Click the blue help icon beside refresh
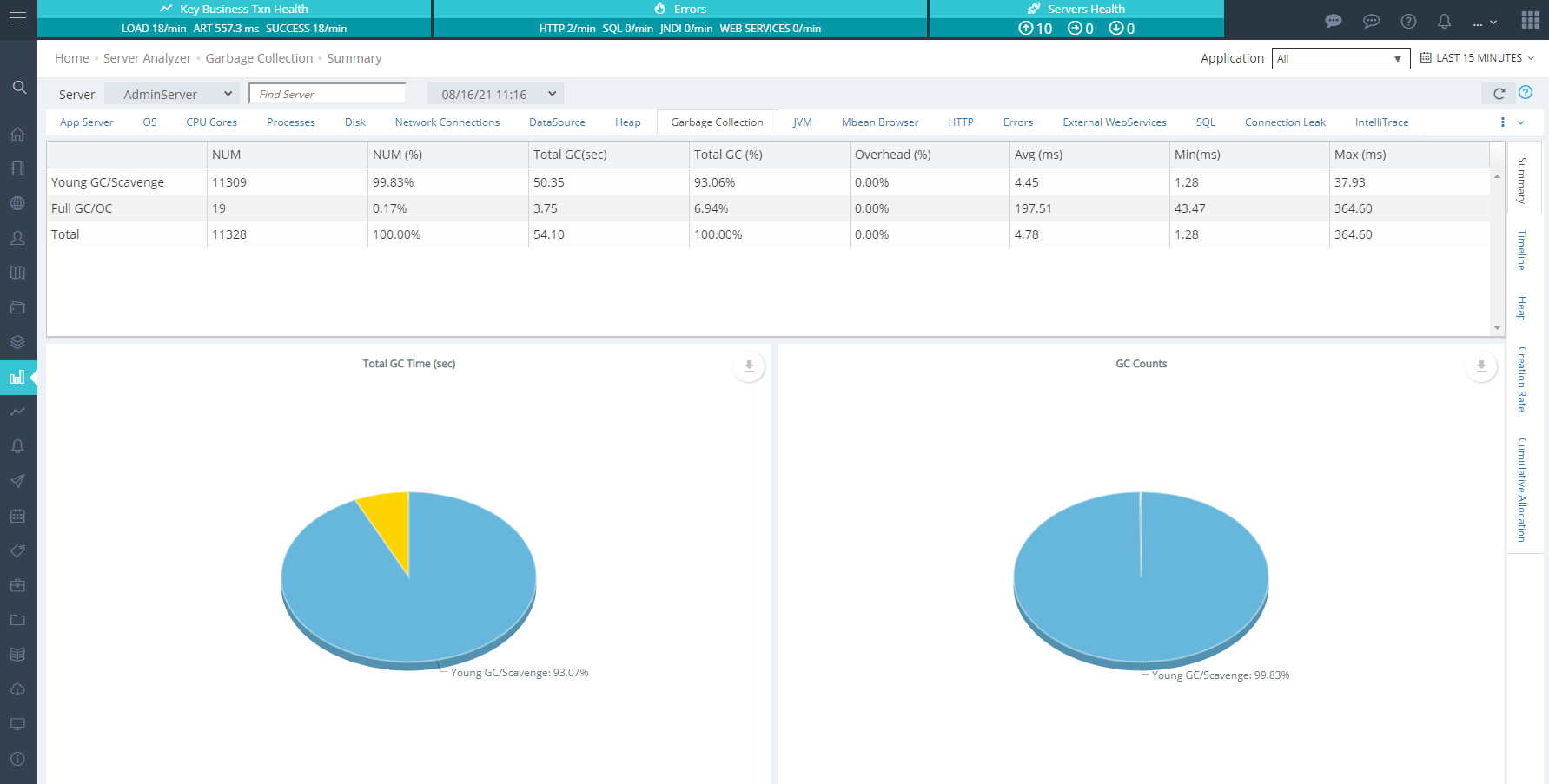This screenshot has width=1549, height=784. pos(1526,93)
